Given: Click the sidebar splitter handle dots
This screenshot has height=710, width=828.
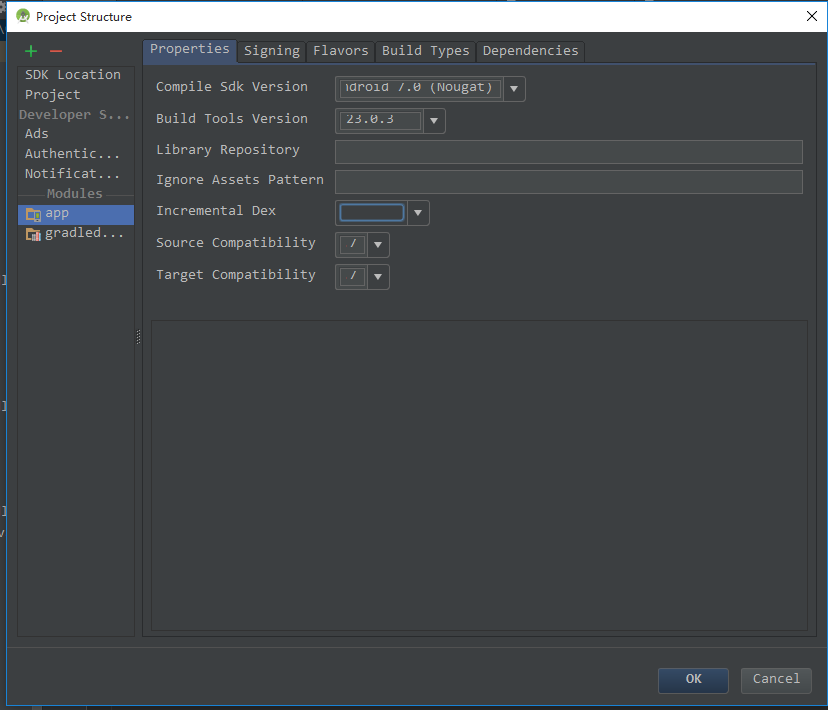Looking at the screenshot, I should tap(138, 337).
